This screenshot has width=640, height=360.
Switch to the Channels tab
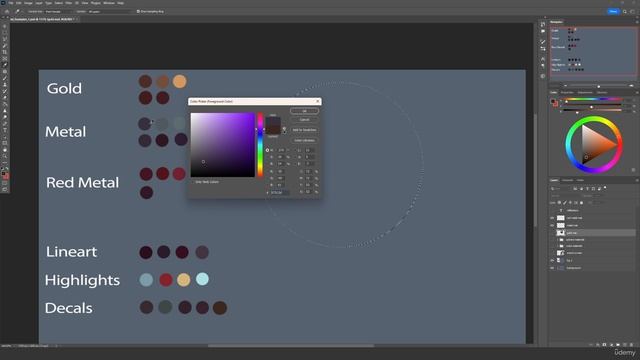(x=567, y=180)
